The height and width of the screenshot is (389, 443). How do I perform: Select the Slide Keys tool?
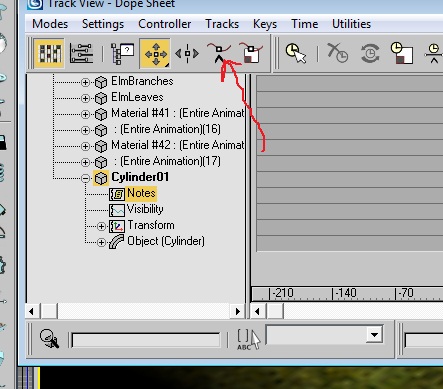point(187,53)
